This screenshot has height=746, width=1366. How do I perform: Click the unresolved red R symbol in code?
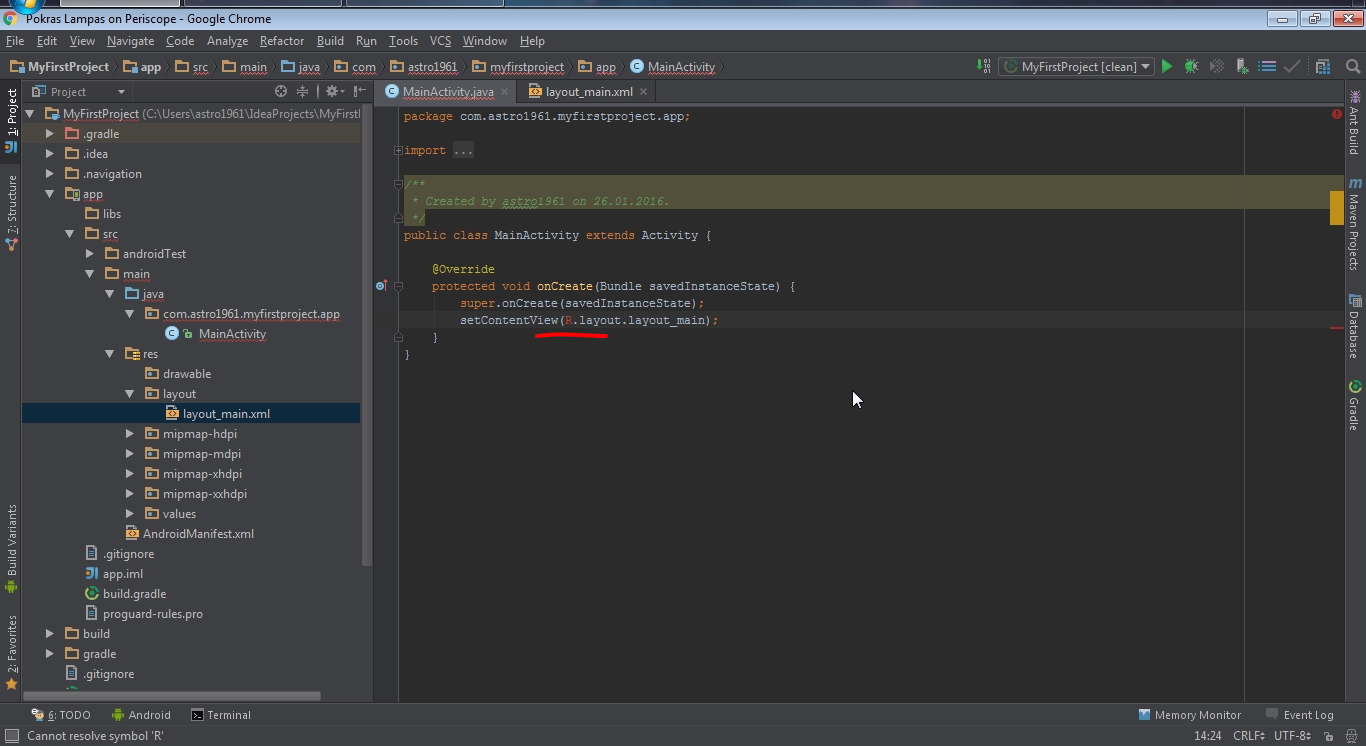click(568, 320)
